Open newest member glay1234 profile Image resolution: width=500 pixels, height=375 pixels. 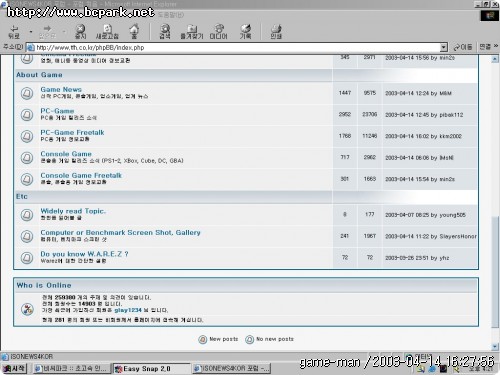[x=128, y=310]
